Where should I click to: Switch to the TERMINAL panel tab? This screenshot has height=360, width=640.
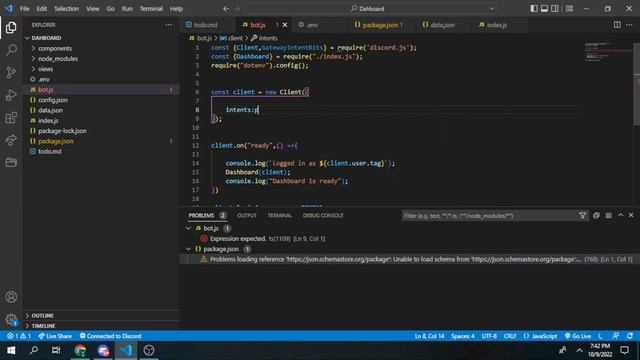[280, 216]
